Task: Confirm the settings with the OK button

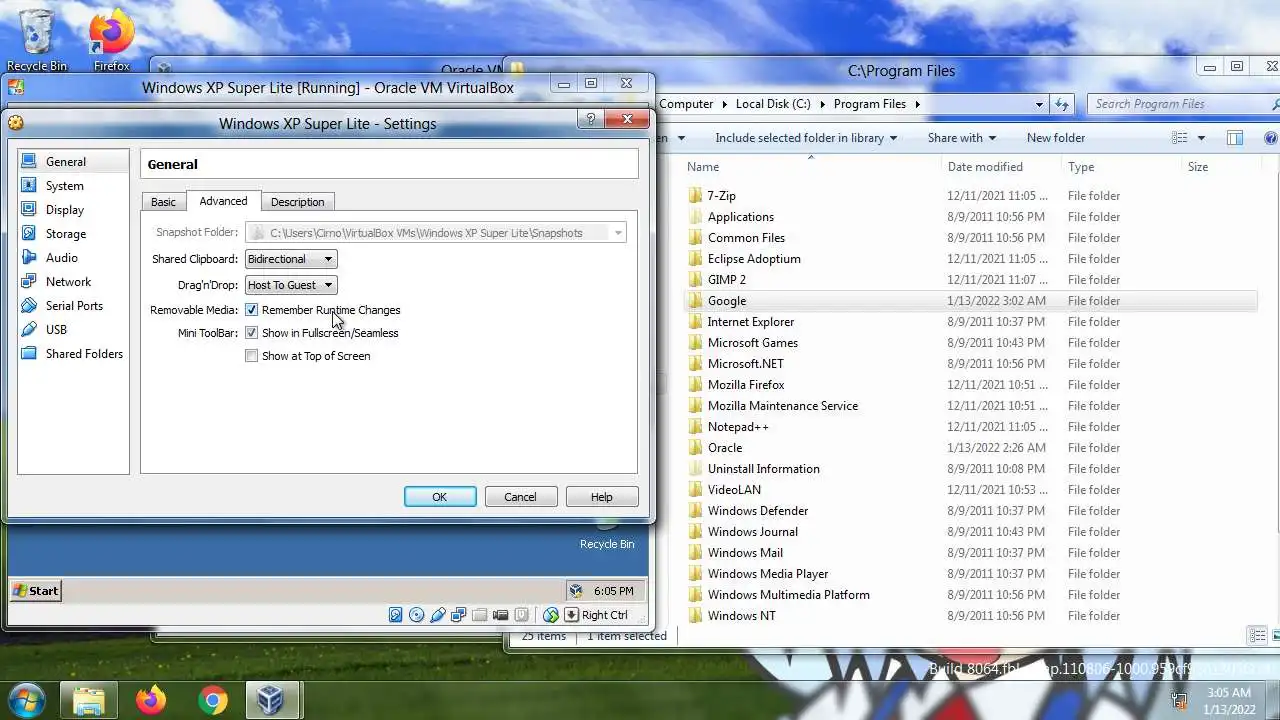Action: click(x=440, y=497)
